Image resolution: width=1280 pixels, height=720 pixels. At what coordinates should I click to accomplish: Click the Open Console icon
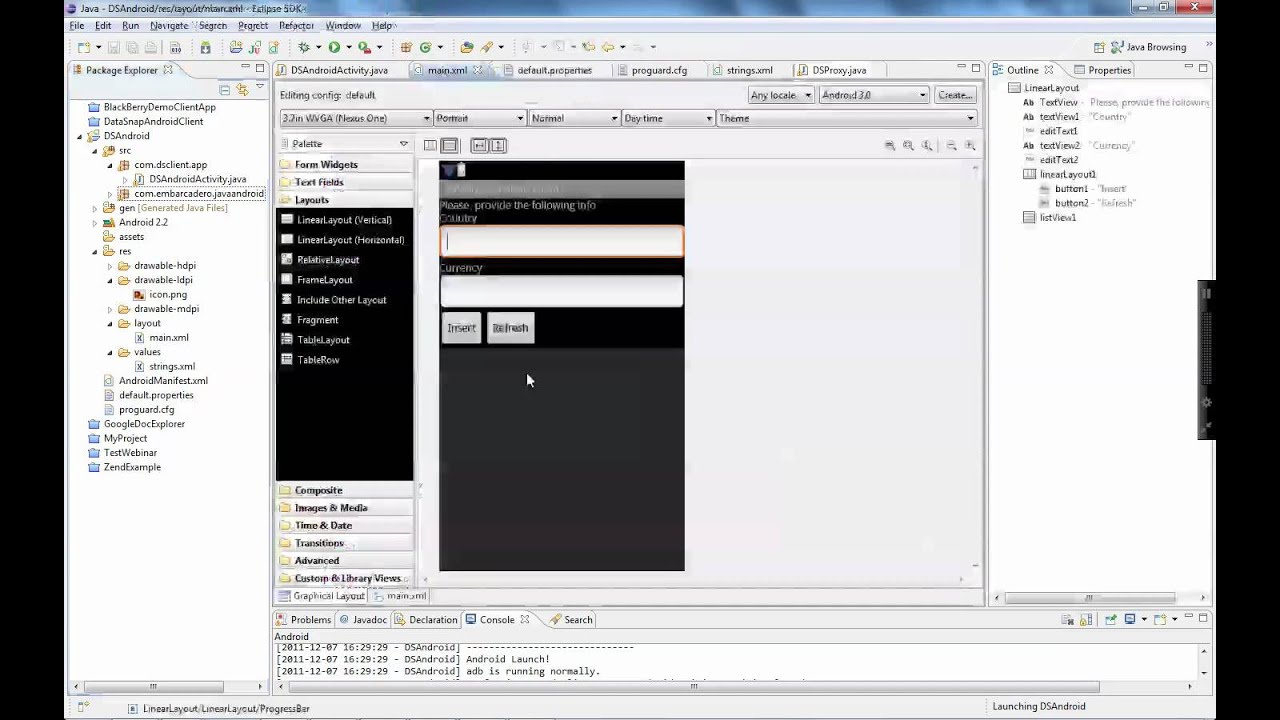(x=1159, y=620)
